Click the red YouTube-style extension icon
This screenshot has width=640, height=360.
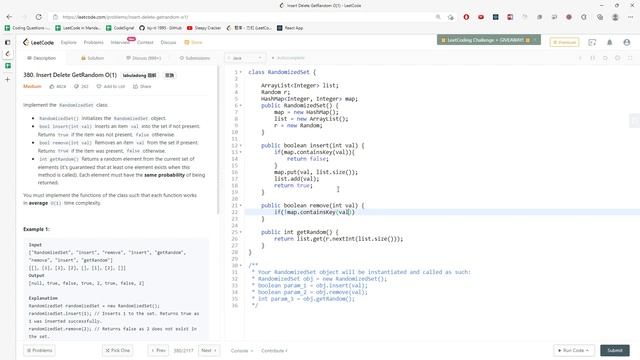[481, 17]
